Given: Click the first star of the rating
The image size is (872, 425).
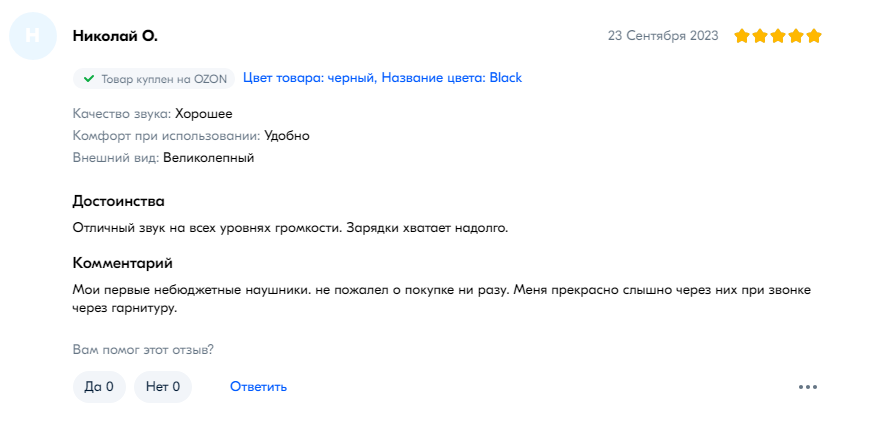Looking at the screenshot, I should click(x=742, y=36).
